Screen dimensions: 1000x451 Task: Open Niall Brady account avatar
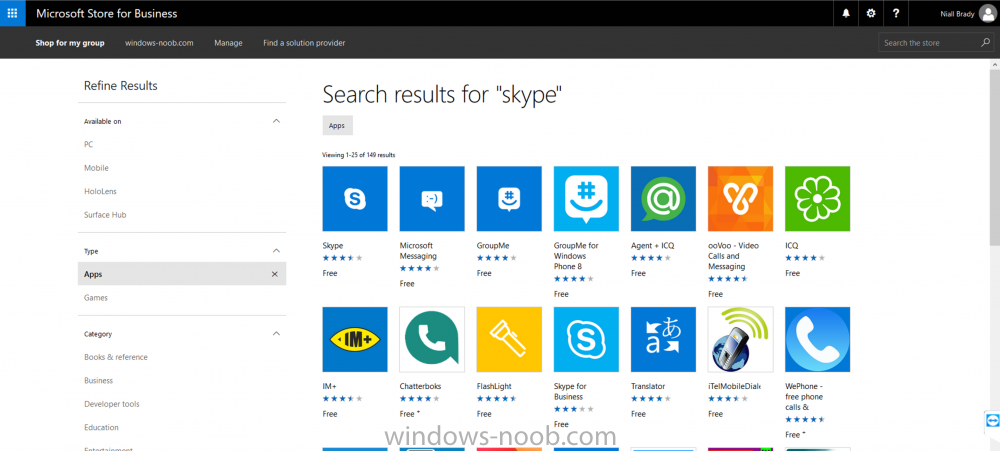(x=986, y=13)
